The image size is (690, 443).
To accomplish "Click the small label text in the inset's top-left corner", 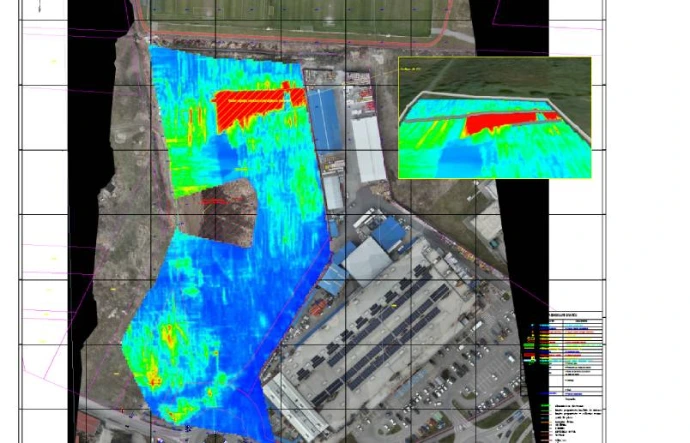I will pyautogui.click(x=414, y=70).
